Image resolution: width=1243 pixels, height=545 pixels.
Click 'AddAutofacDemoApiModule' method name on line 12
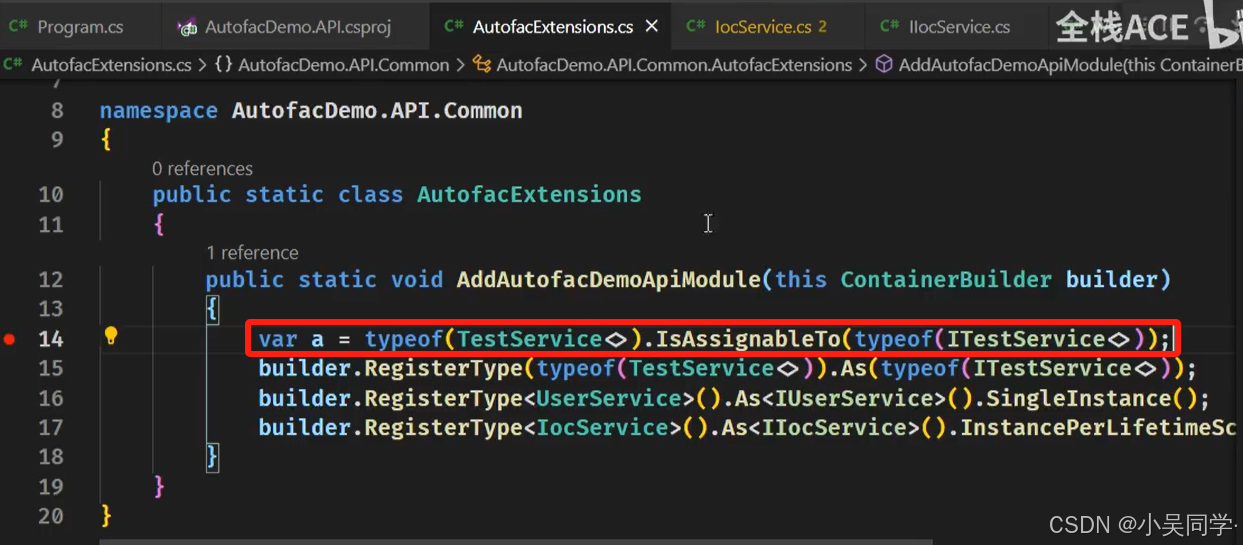[609, 279]
